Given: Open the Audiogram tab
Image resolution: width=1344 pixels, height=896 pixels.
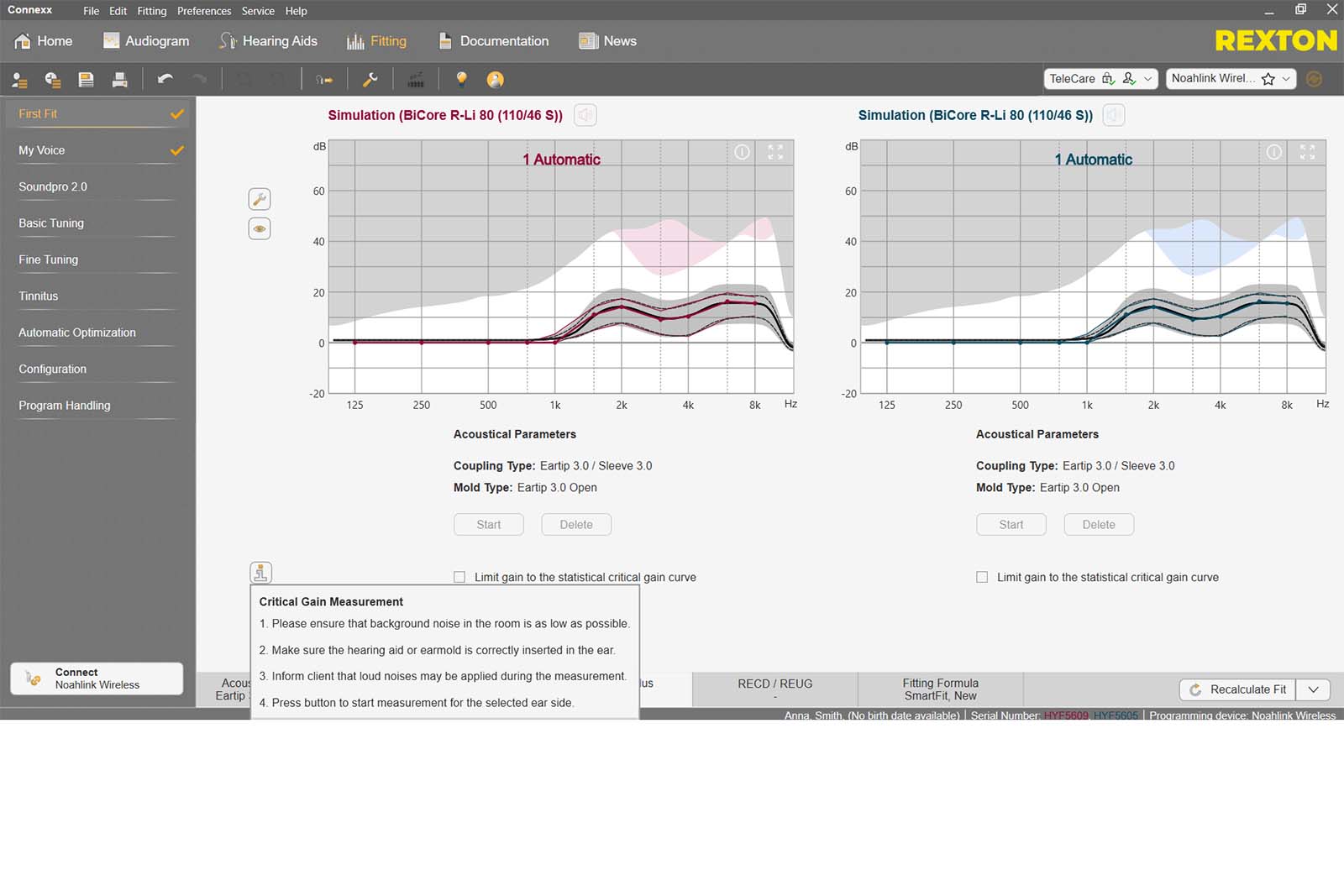Looking at the screenshot, I should (x=145, y=40).
